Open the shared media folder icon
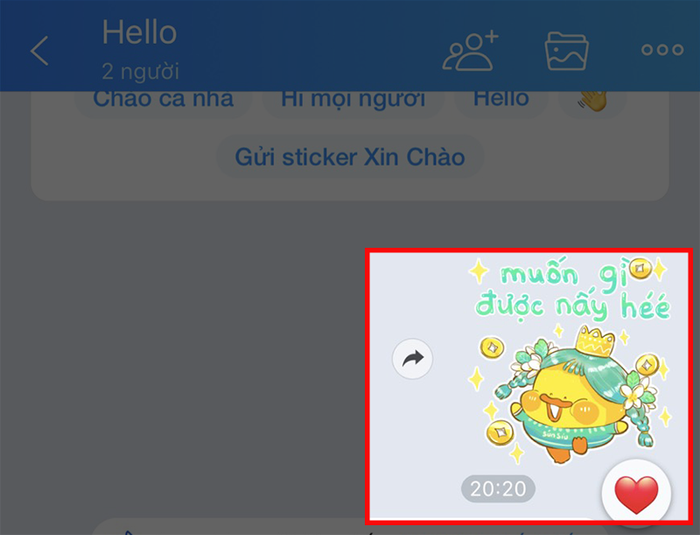The height and width of the screenshot is (535, 700). tap(567, 51)
